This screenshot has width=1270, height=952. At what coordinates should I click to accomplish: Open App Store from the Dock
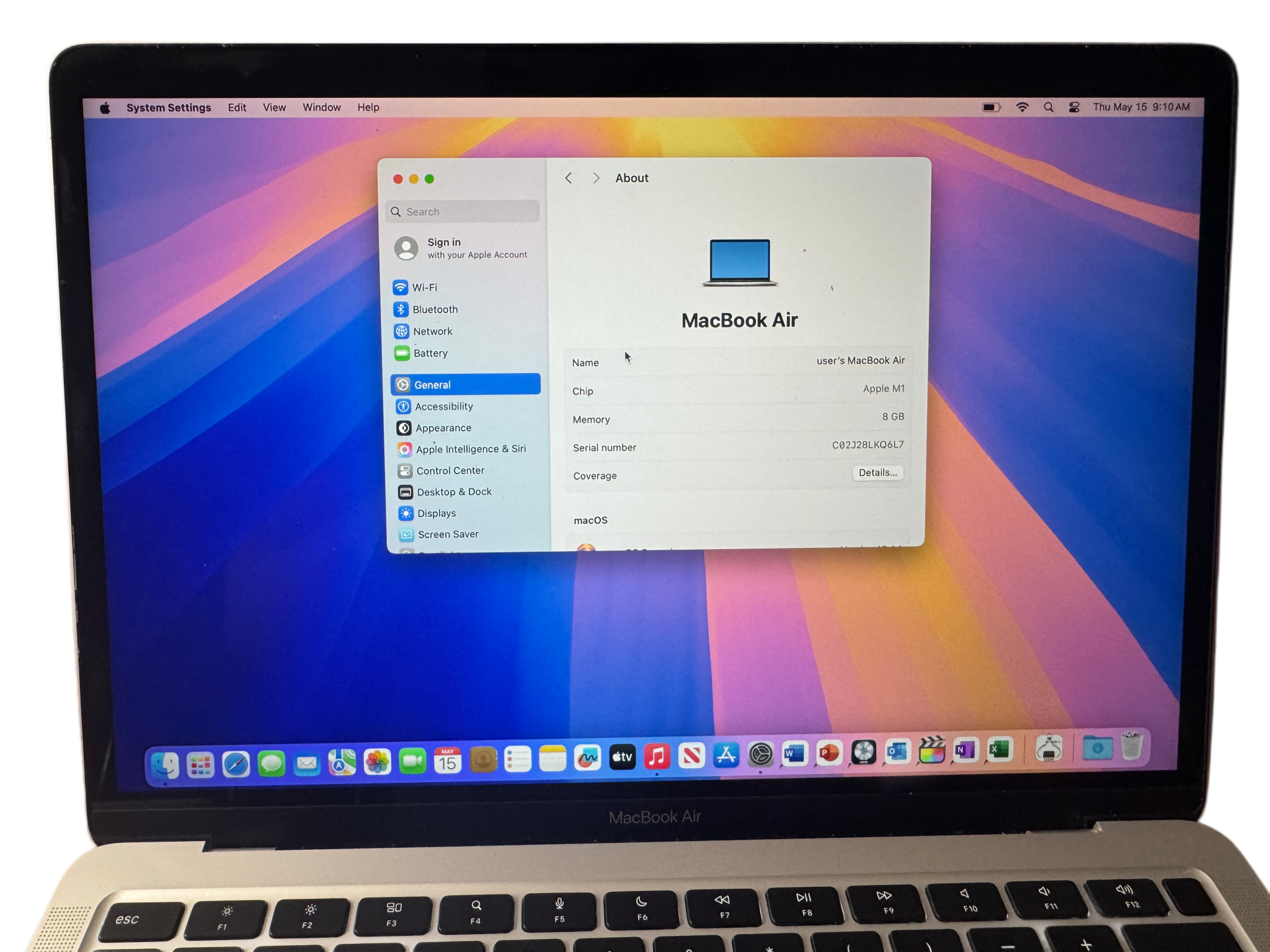726,756
